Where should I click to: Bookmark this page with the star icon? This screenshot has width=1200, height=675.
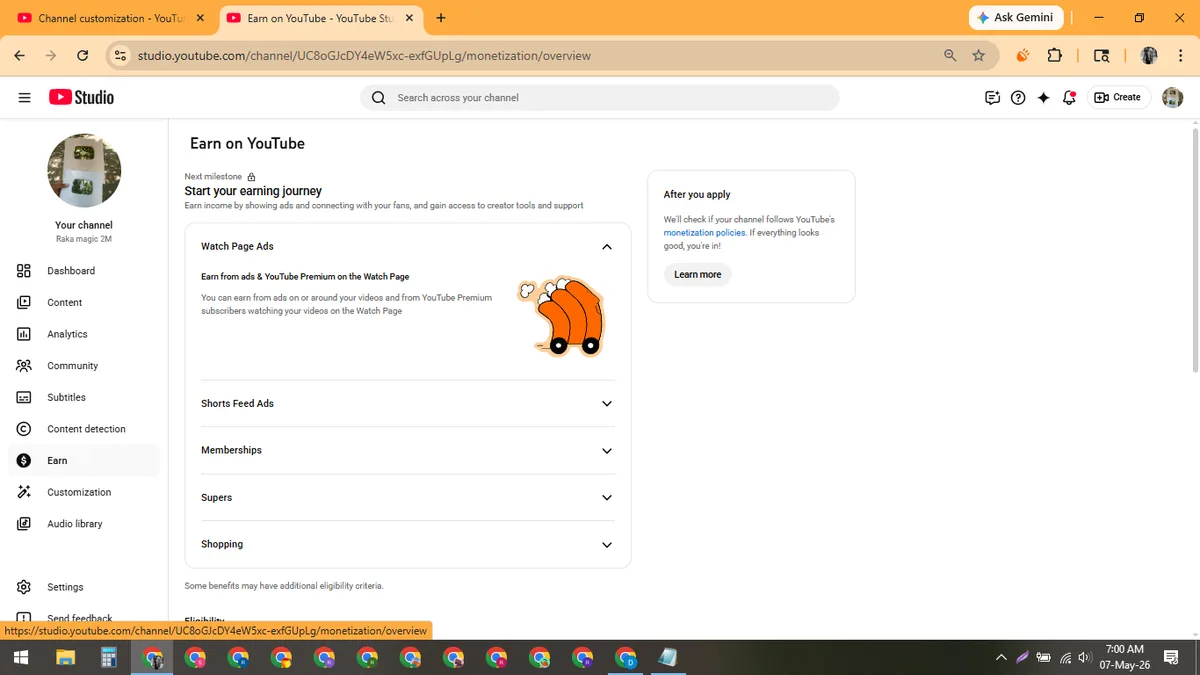[979, 56]
